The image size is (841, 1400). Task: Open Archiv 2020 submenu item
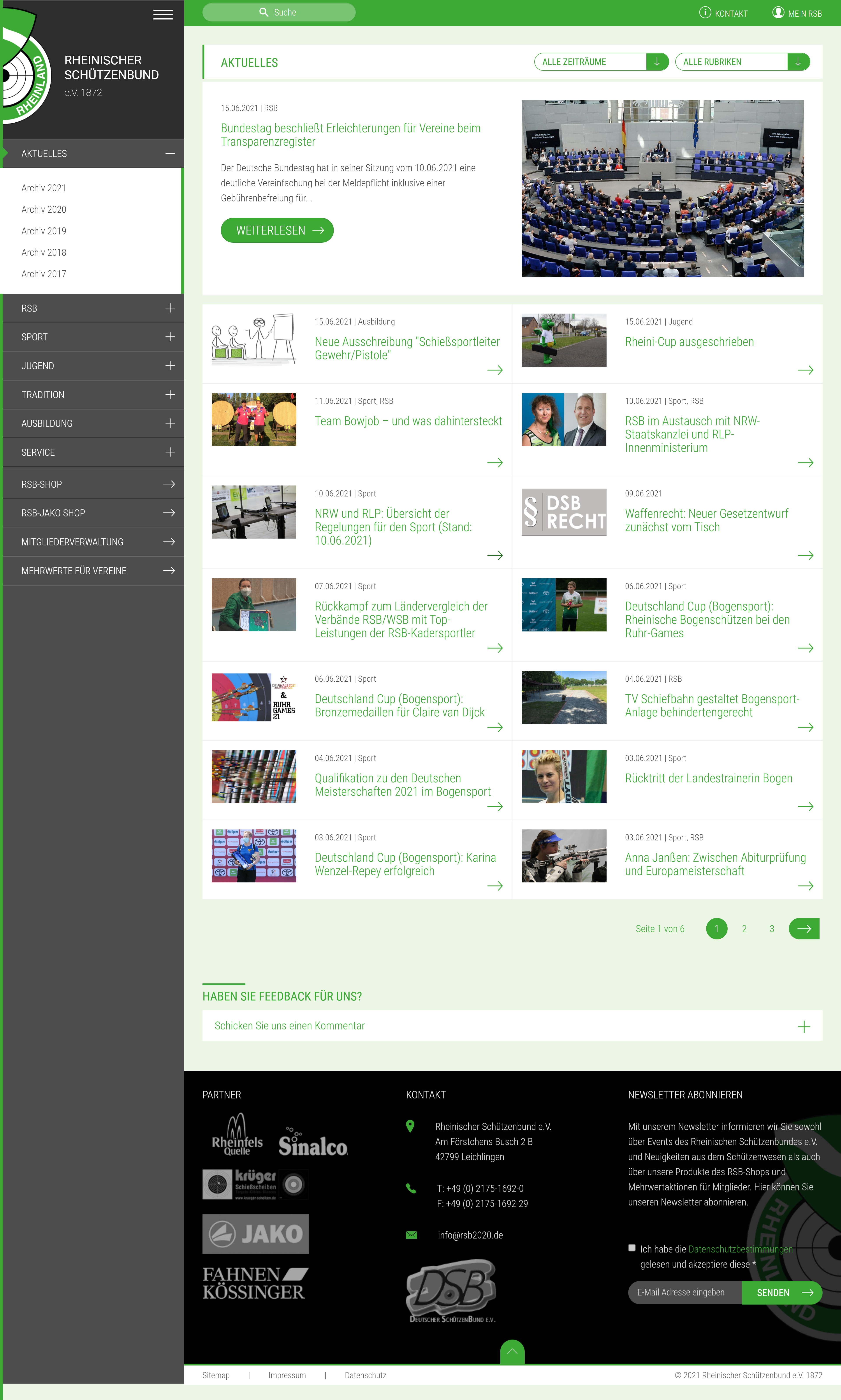[44, 210]
